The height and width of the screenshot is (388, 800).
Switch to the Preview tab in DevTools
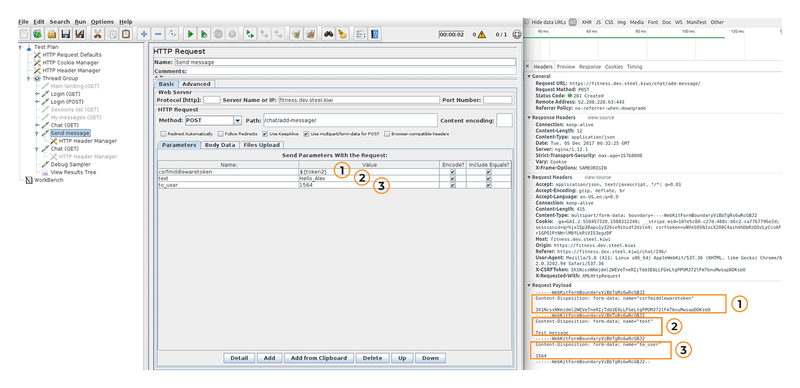566,67
